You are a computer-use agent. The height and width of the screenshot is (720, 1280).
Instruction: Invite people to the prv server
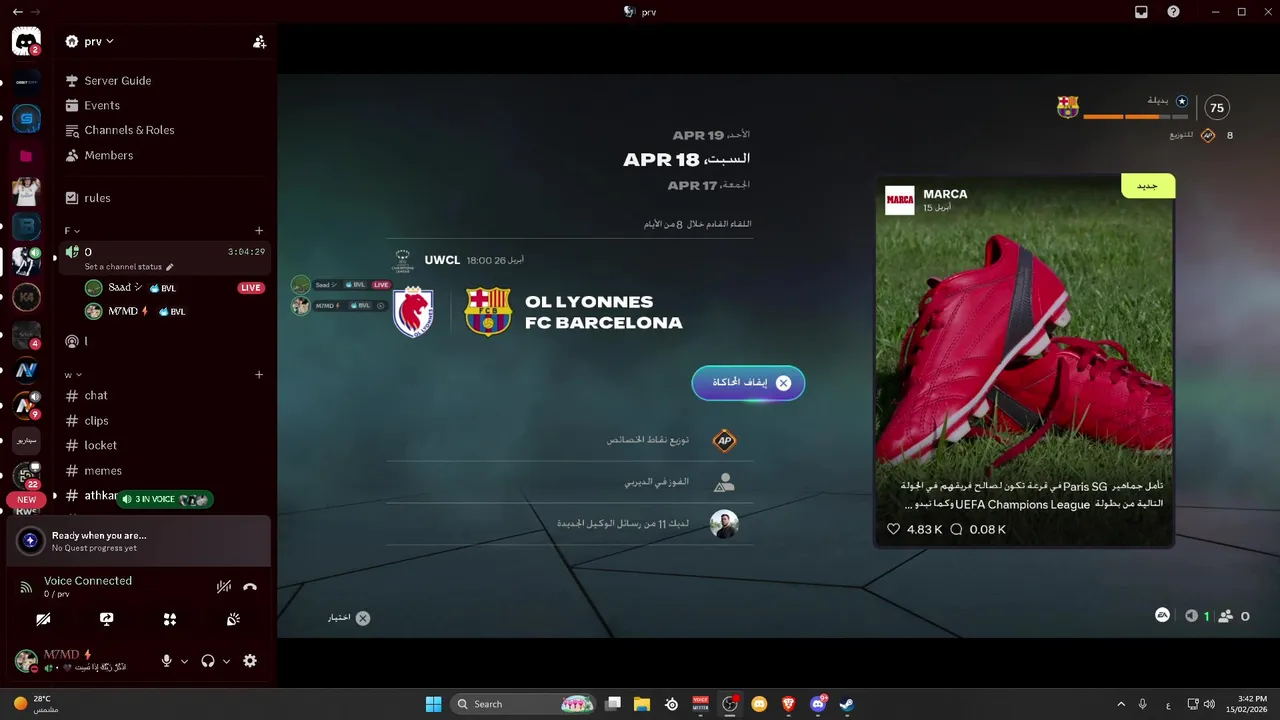coord(259,42)
